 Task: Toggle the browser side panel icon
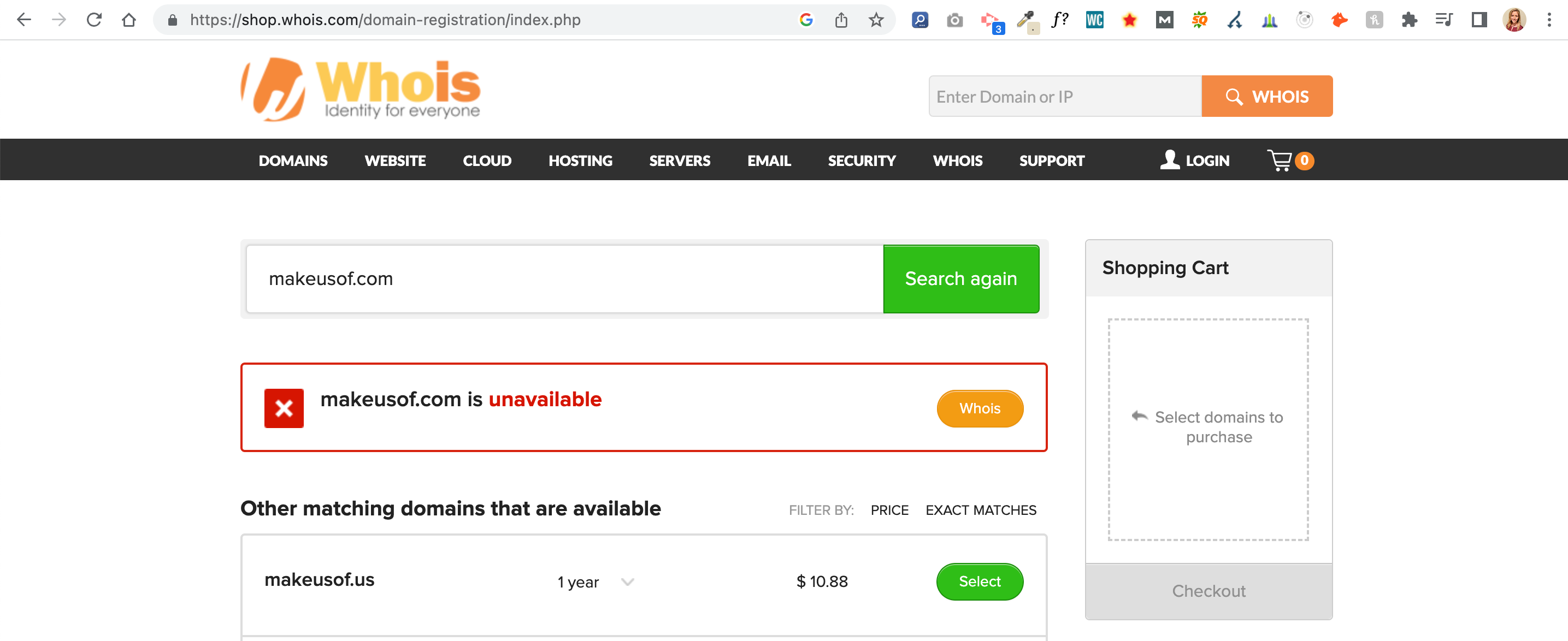[1479, 20]
